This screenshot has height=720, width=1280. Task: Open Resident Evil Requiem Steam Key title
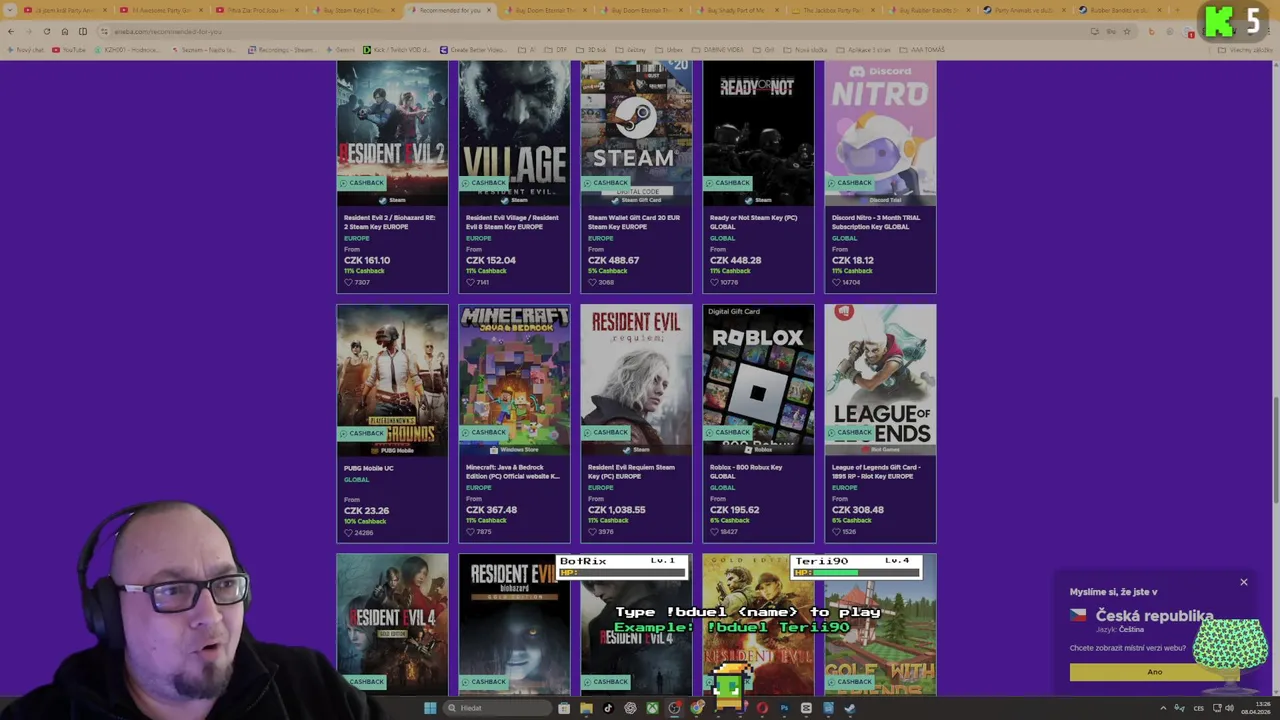[x=633, y=471]
